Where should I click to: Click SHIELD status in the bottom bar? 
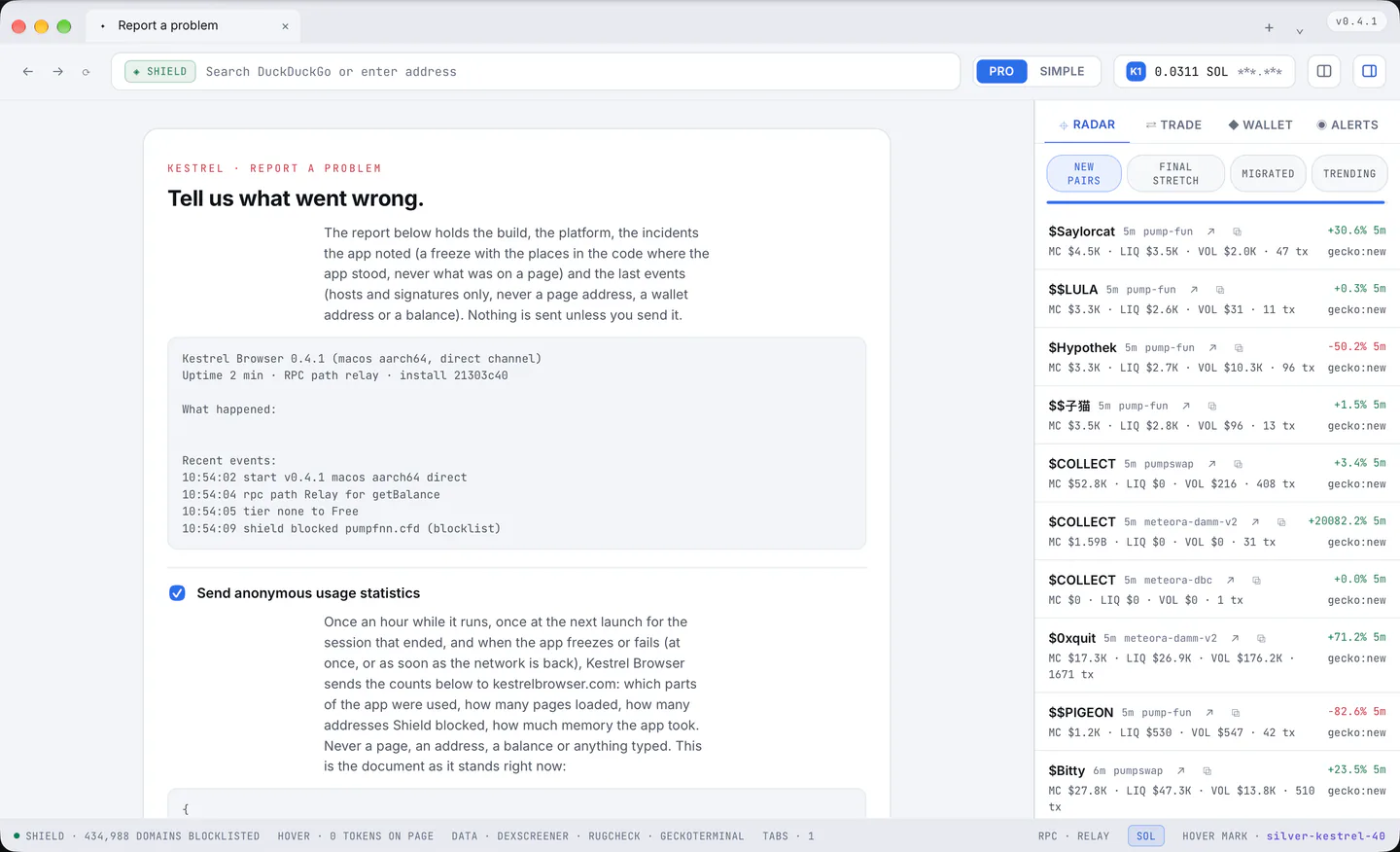pos(39,836)
